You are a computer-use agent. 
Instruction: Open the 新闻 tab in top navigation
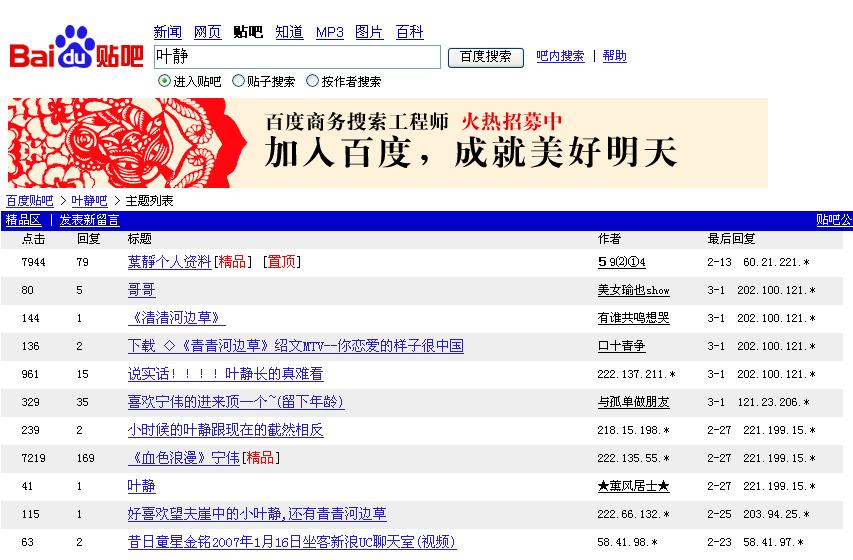pyautogui.click(x=167, y=32)
